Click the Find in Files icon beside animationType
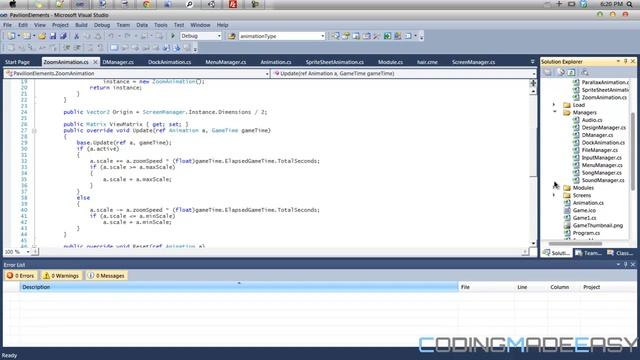The width and height of the screenshot is (640, 360). pos(231,36)
